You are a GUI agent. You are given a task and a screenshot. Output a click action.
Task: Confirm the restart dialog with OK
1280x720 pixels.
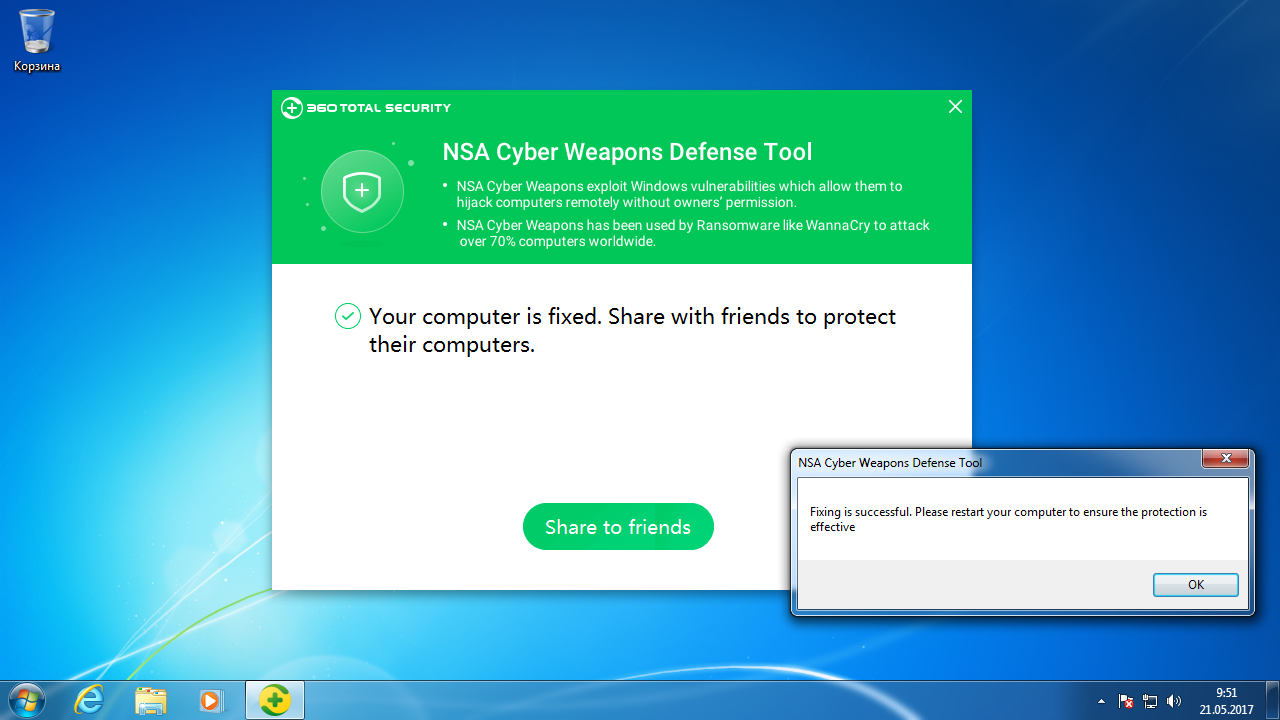coord(1195,585)
